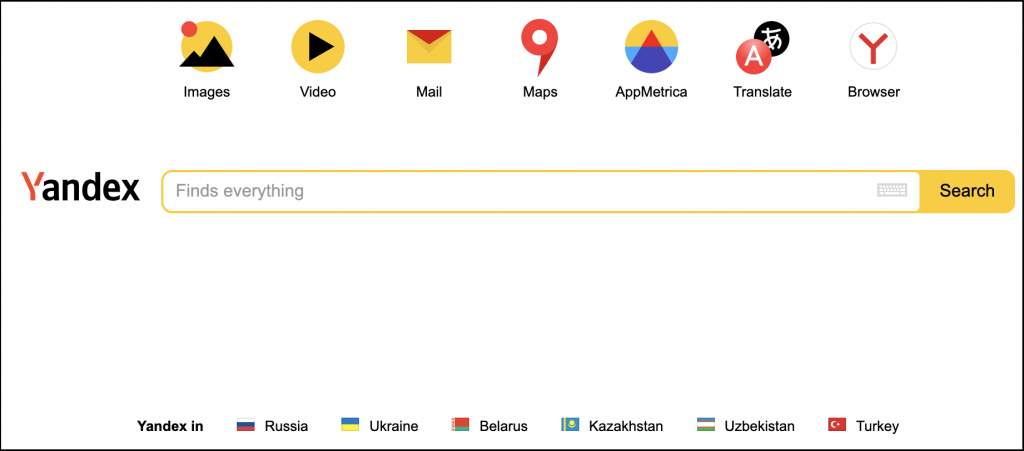Select the Russia country link
Viewport: 1024px width, 451px height.
pos(286,426)
